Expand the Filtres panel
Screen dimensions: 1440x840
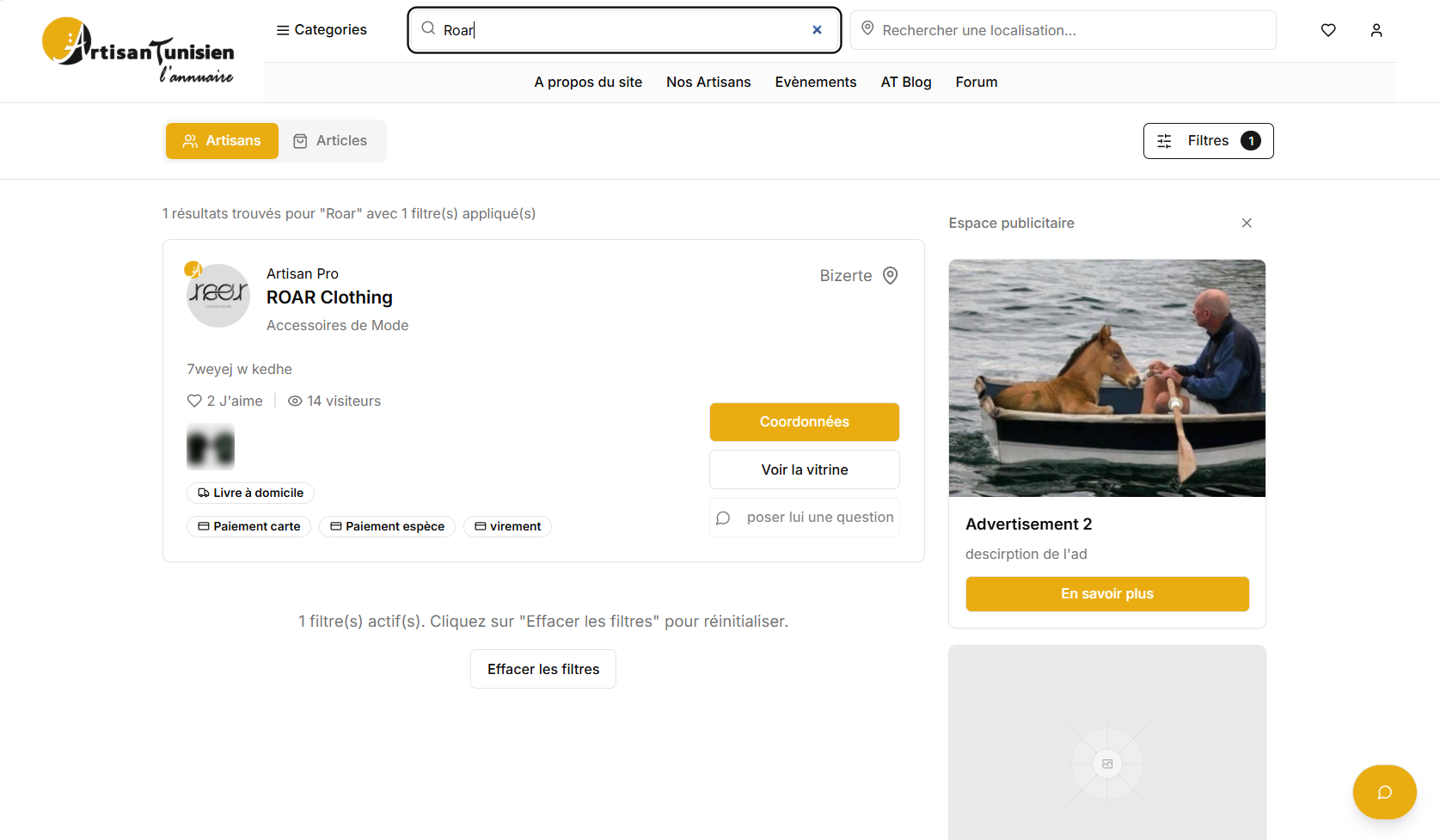pos(1208,141)
